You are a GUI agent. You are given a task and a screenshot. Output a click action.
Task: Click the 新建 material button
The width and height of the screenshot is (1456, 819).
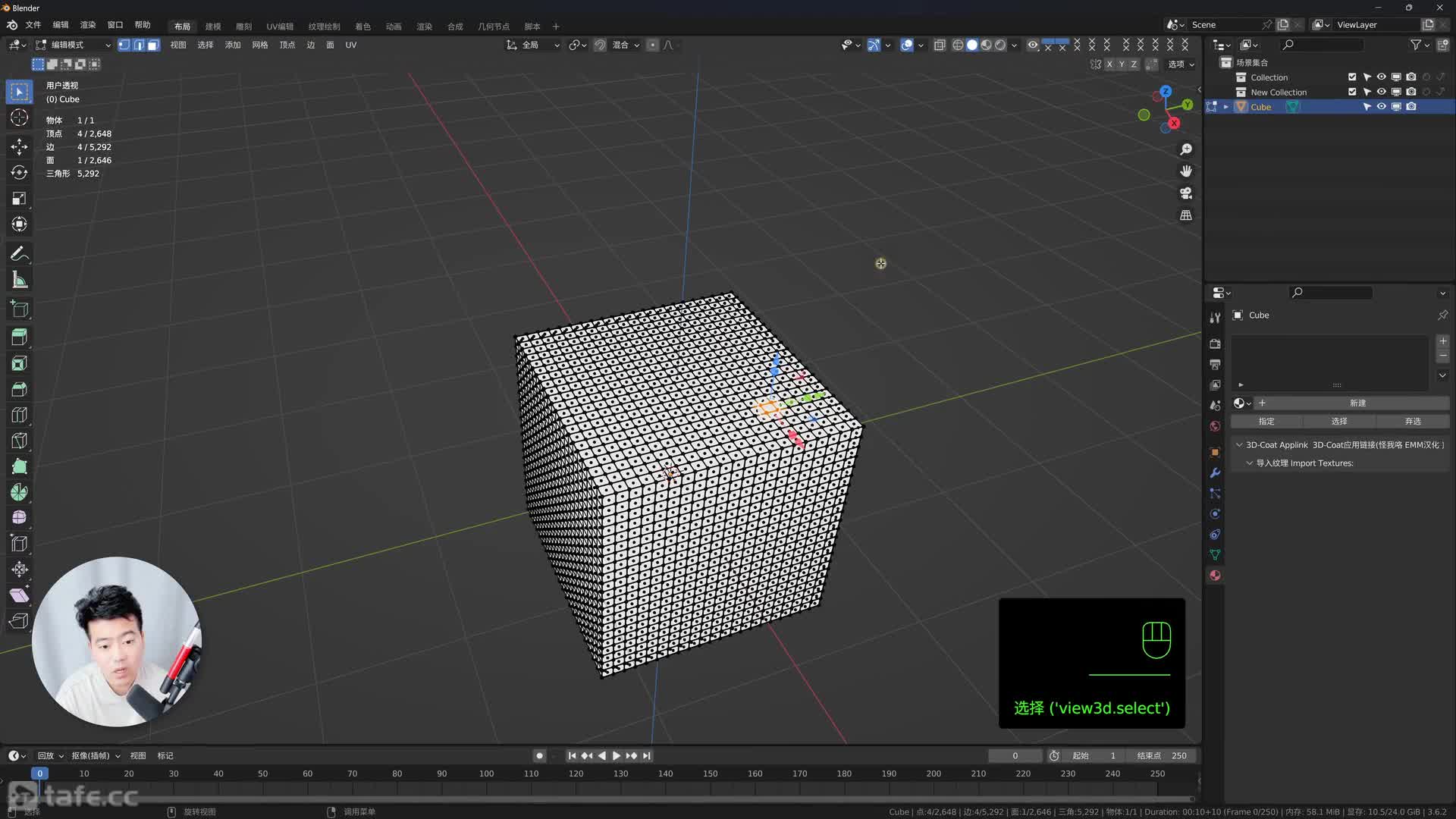(1357, 403)
